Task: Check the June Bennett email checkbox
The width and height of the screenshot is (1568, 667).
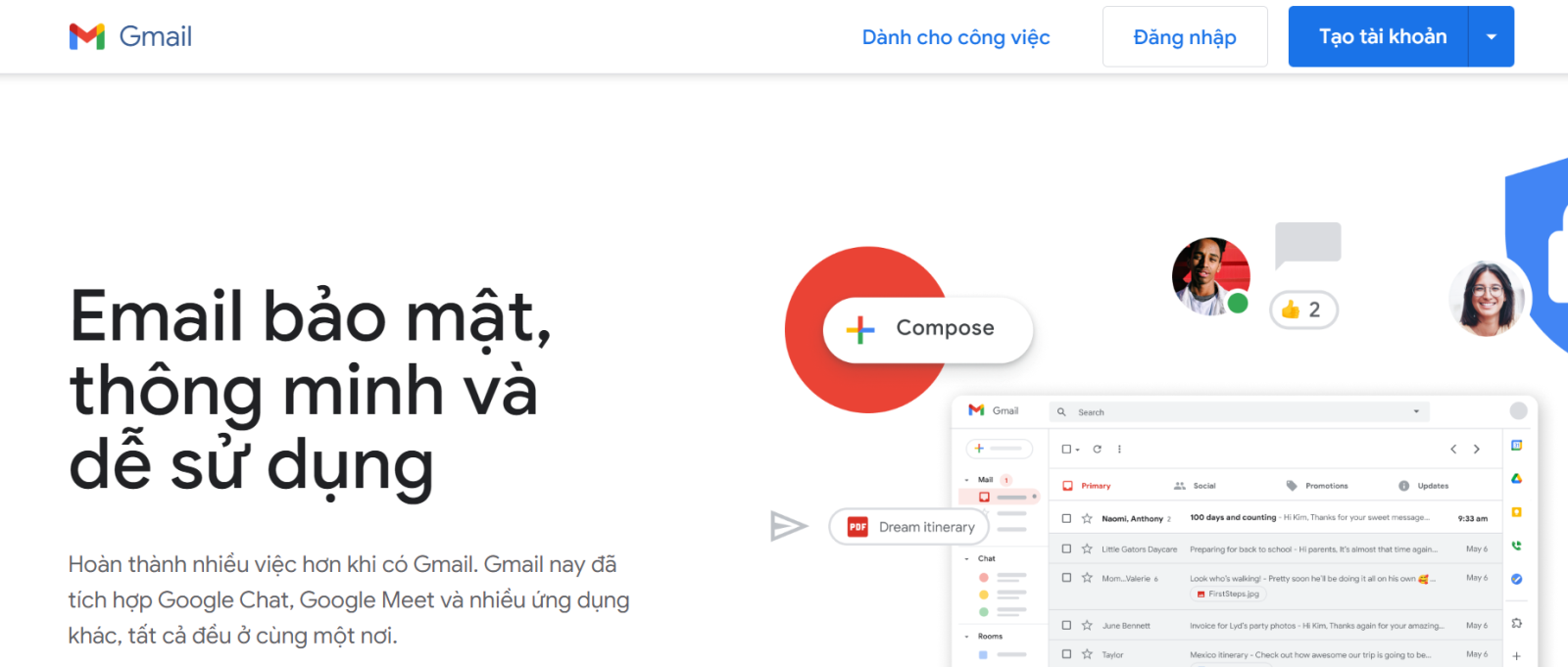Action: (1066, 625)
